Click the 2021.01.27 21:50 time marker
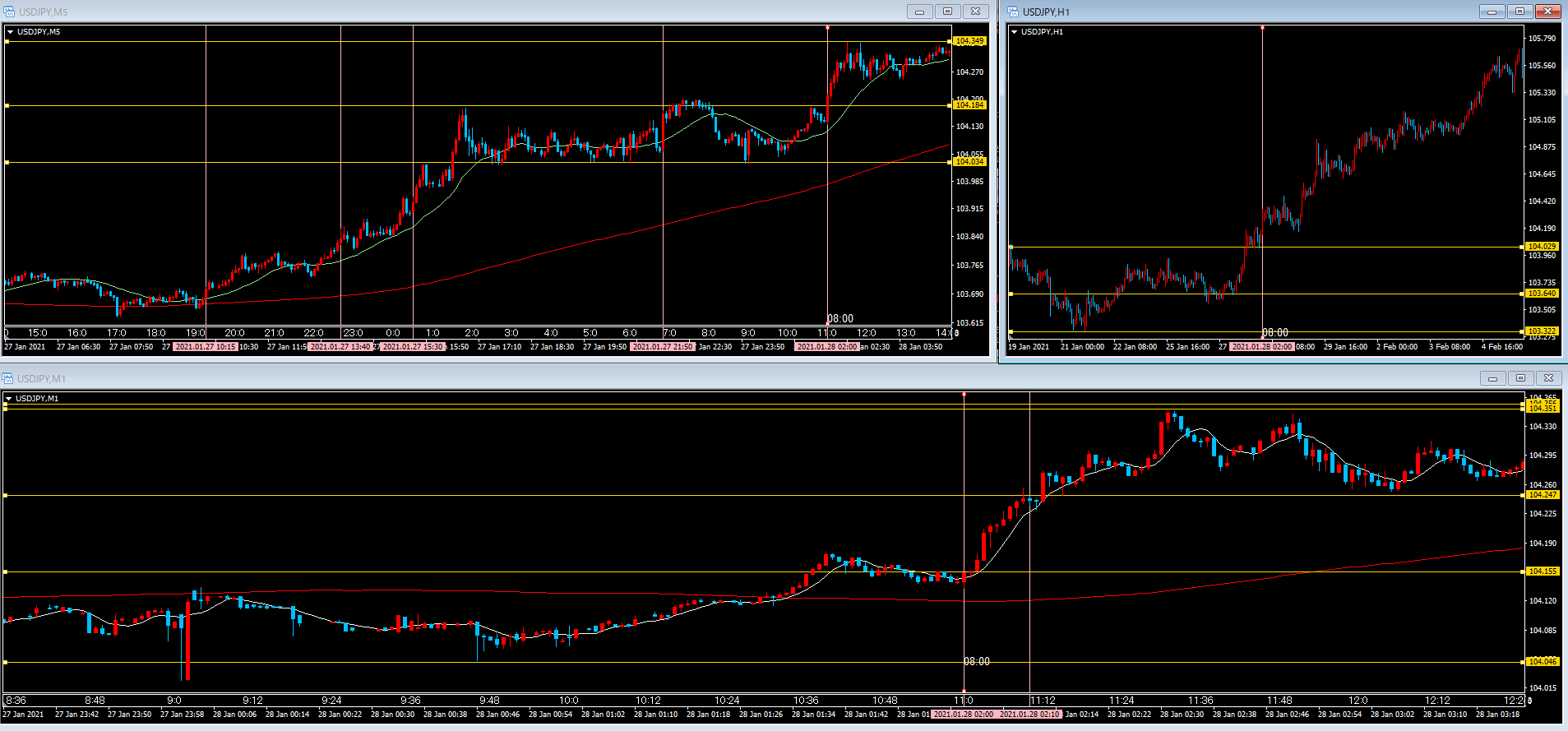 coord(663,347)
